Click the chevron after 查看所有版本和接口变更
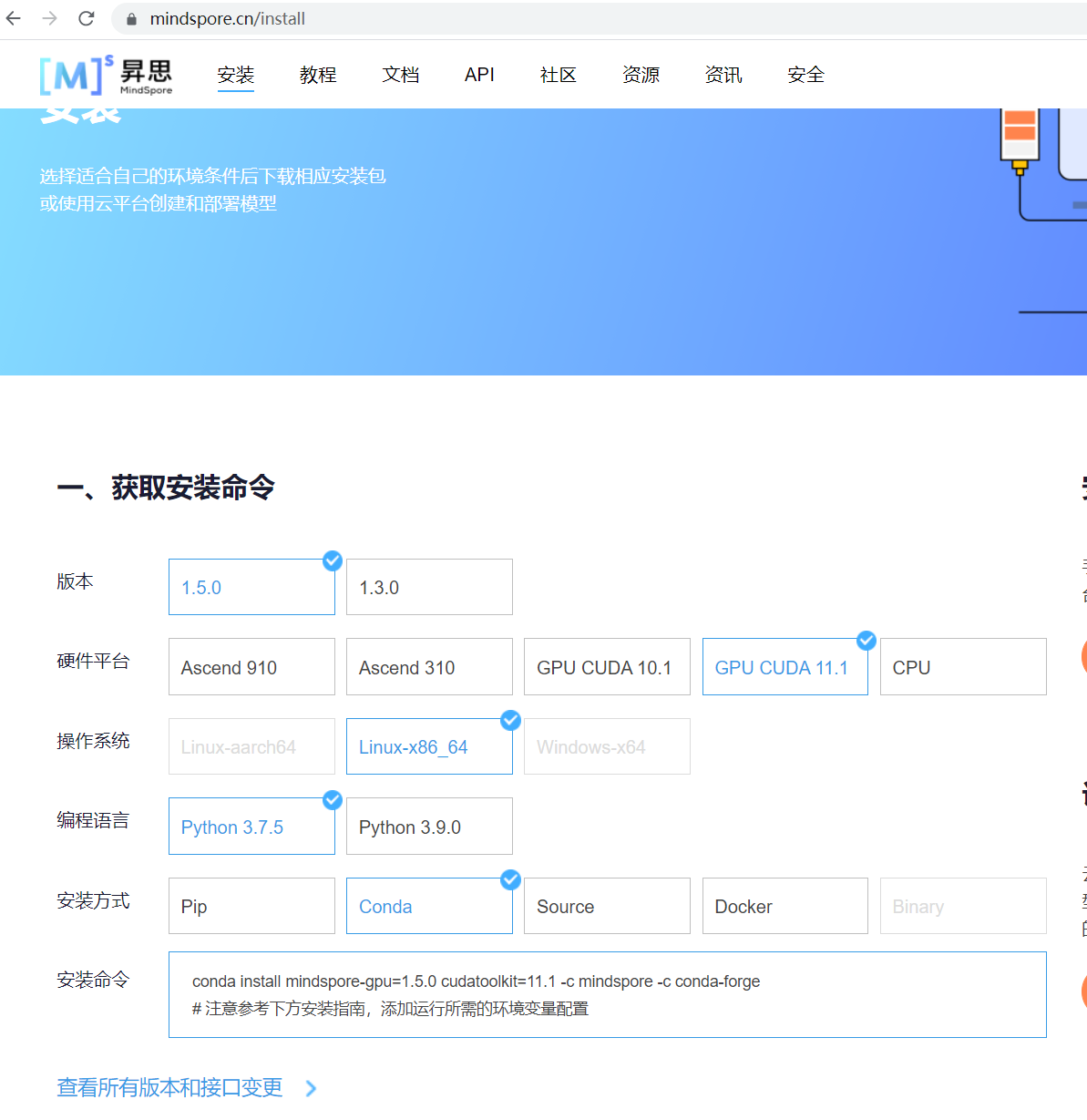Viewport: 1087px width, 1120px height. (x=311, y=1088)
